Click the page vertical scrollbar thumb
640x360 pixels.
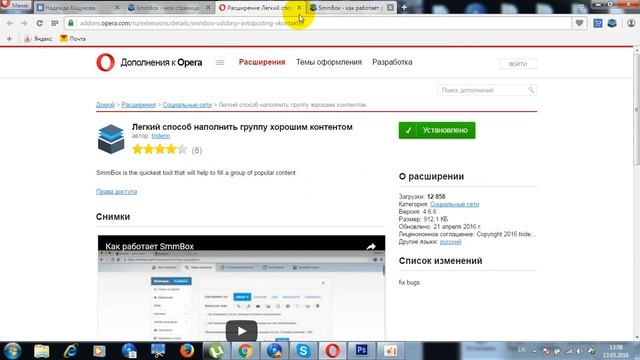coord(636,110)
